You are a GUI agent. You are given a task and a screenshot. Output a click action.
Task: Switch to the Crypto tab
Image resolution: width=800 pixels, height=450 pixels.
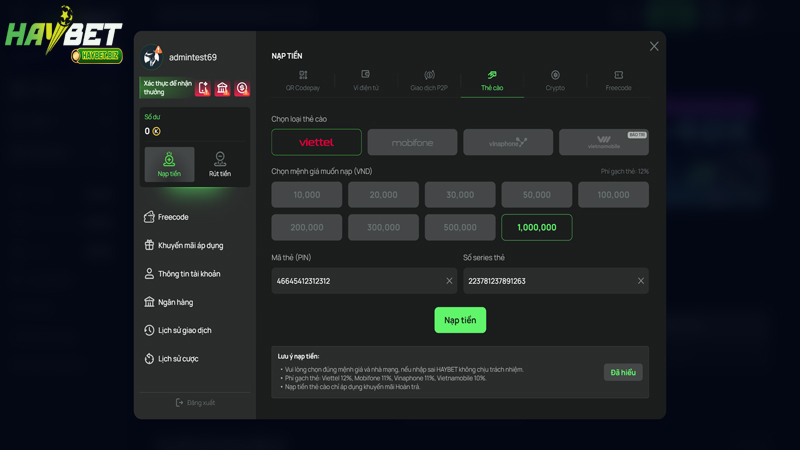[x=555, y=81]
